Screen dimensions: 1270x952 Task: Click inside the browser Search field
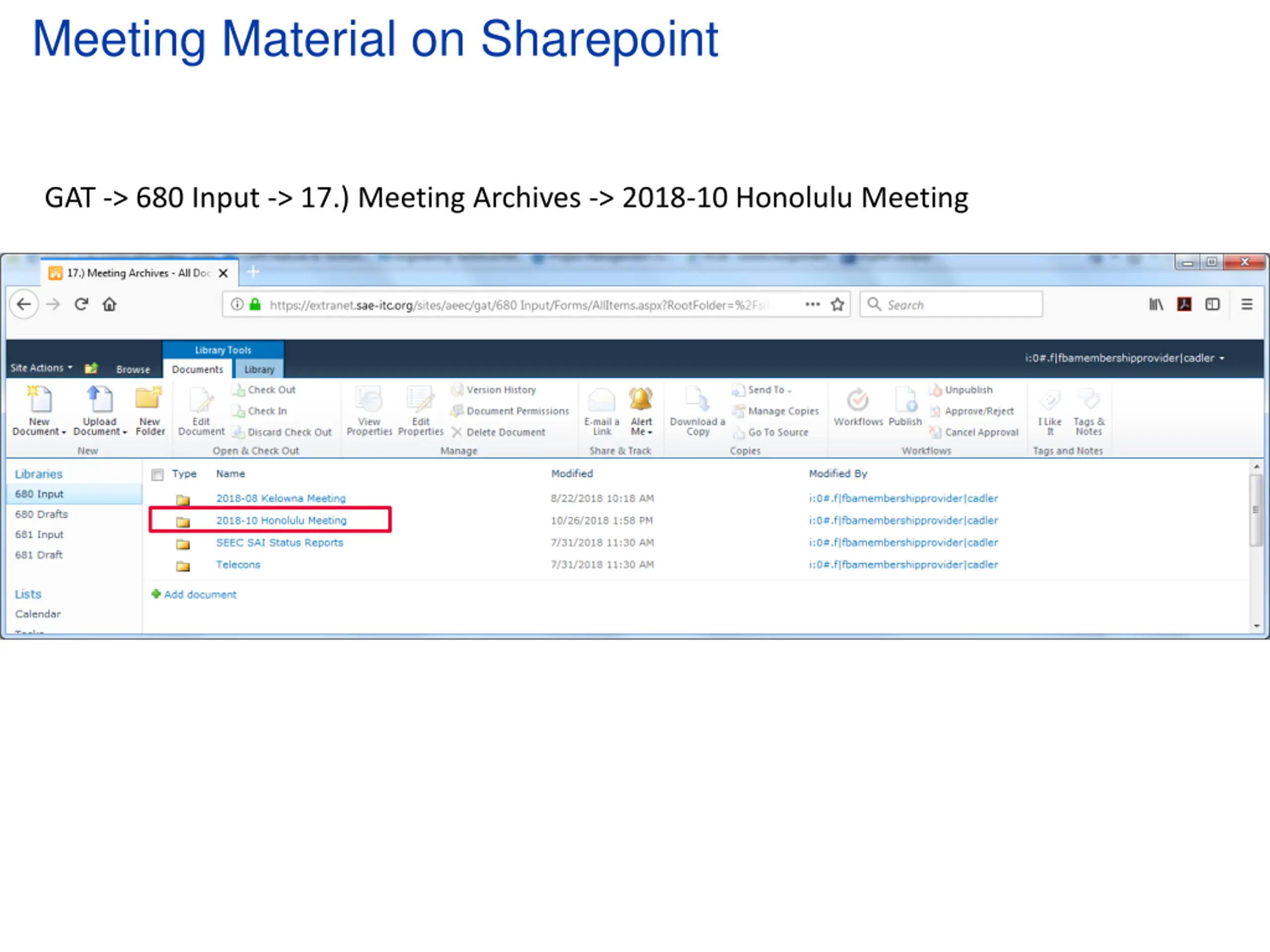coord(951,304)
